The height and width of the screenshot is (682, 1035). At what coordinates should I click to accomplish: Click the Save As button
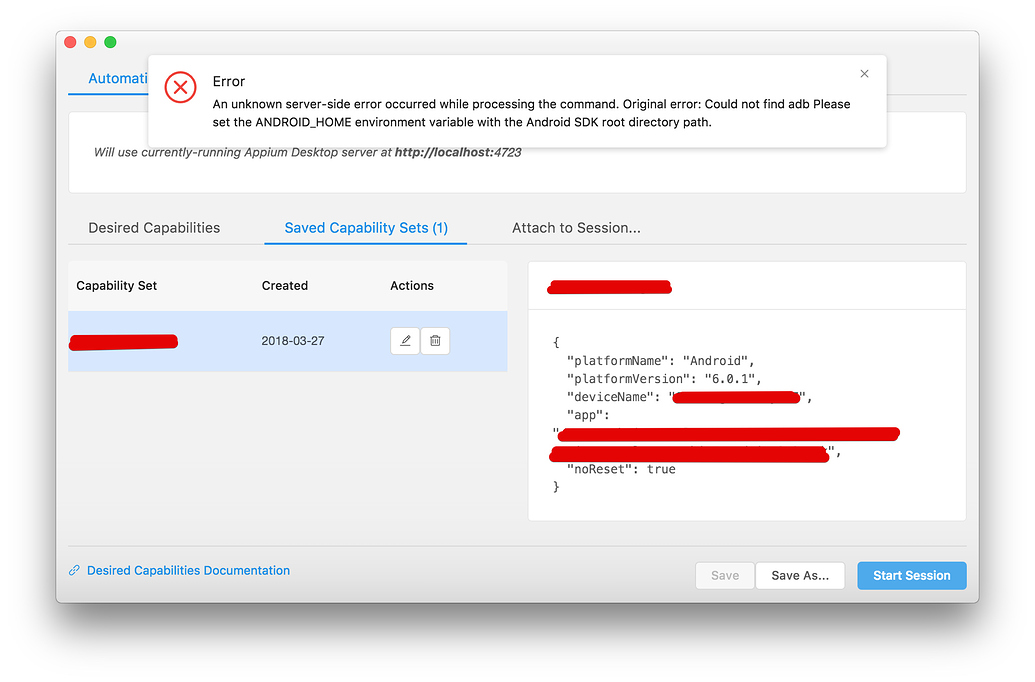[x=800, y=575]
